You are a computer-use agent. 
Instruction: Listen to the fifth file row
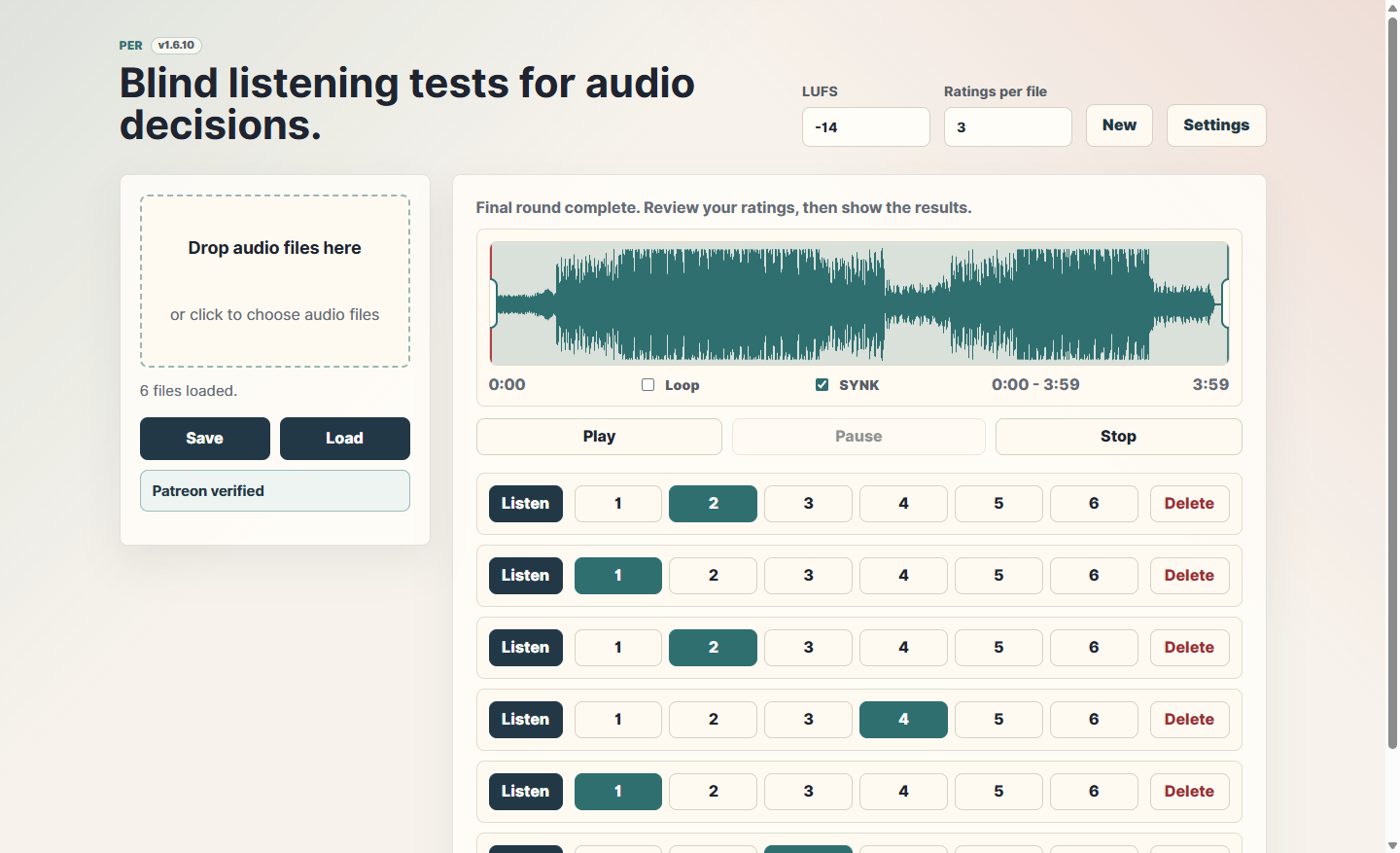526,792
